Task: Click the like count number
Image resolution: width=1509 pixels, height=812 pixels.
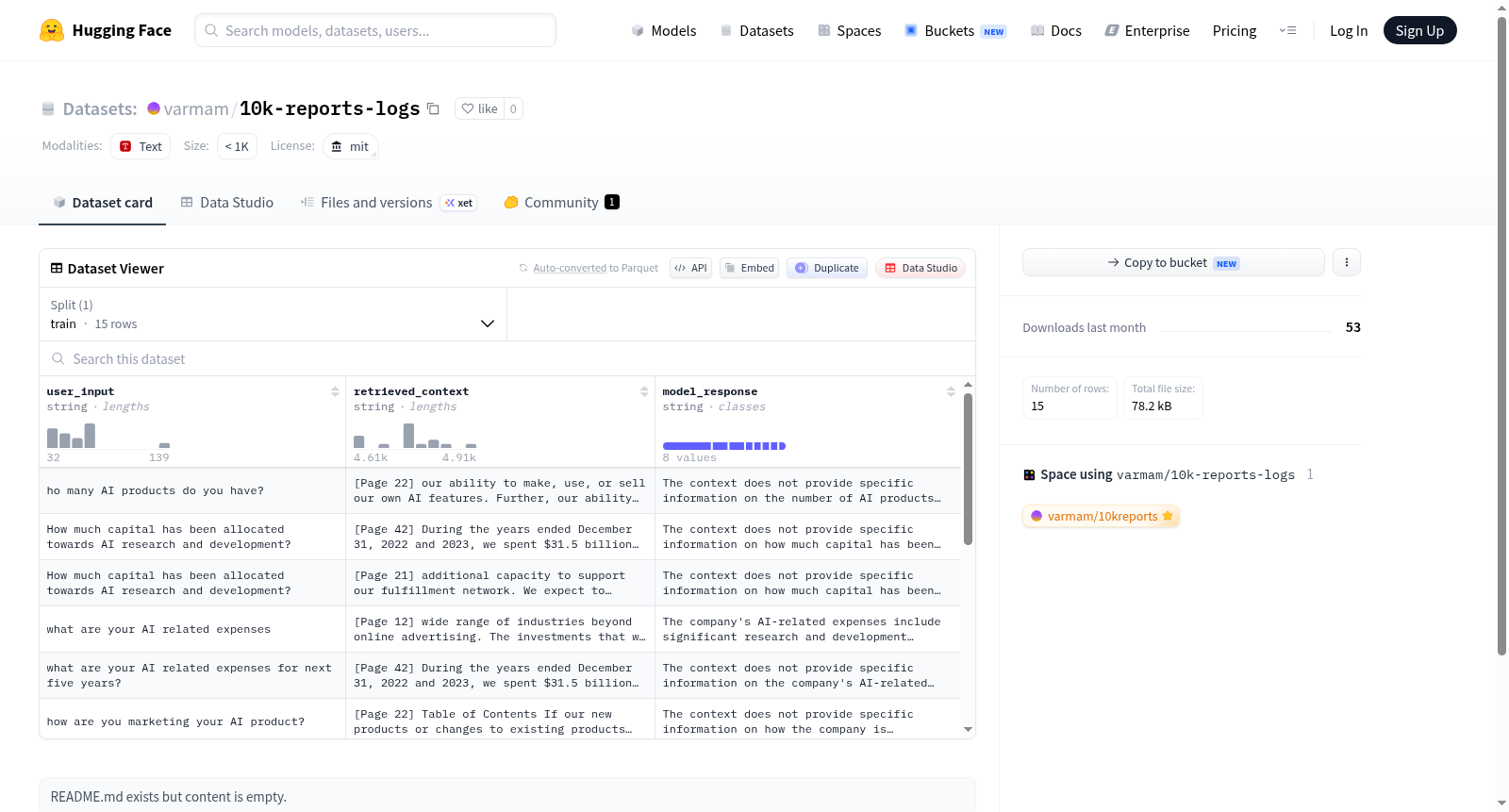Action: click(513, 108)
